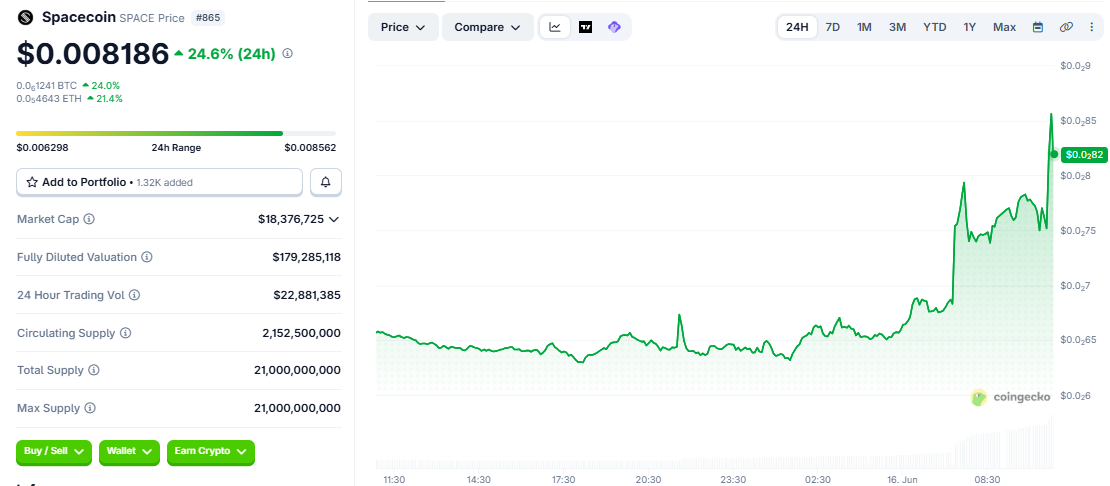Open the Buy / Sell dropdown

point(54,451)
